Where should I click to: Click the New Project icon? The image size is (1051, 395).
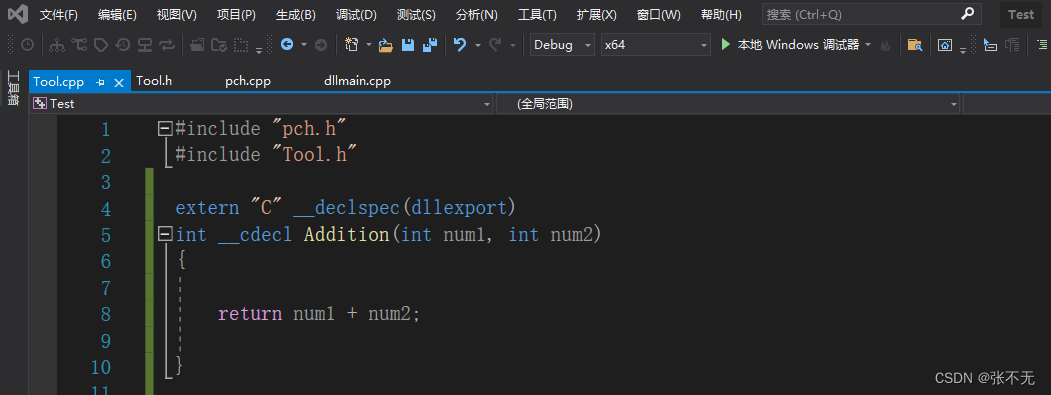point(351,45)
